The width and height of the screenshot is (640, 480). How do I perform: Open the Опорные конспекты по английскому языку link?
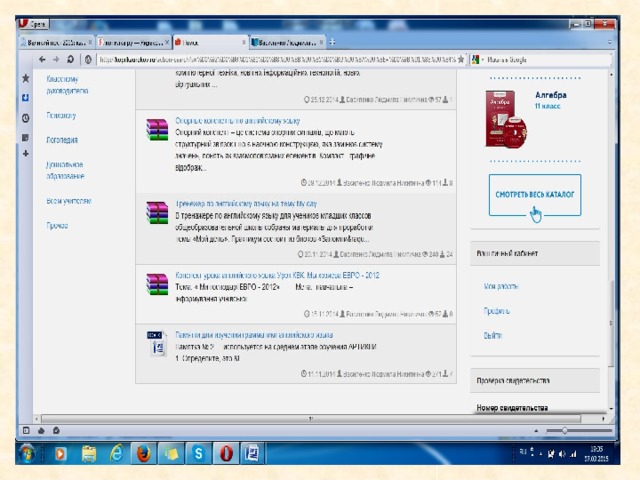(x=238, y=121)
